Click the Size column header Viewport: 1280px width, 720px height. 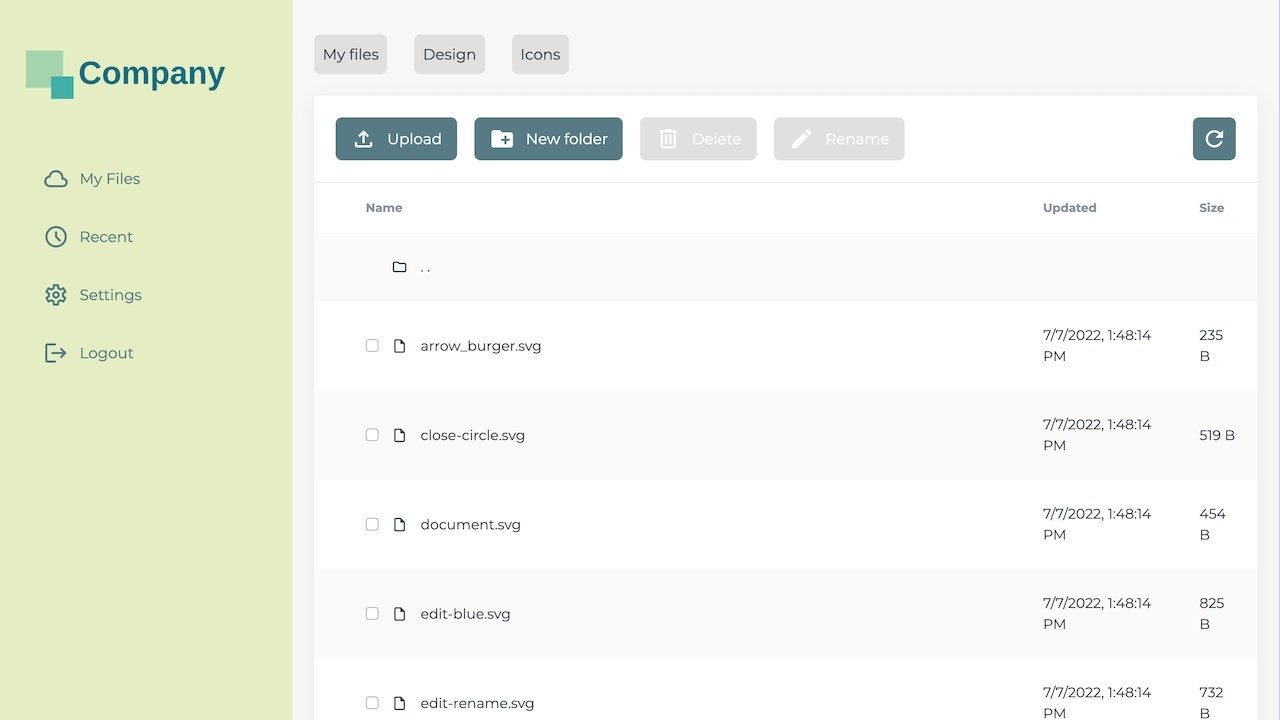pos(1212,208)
